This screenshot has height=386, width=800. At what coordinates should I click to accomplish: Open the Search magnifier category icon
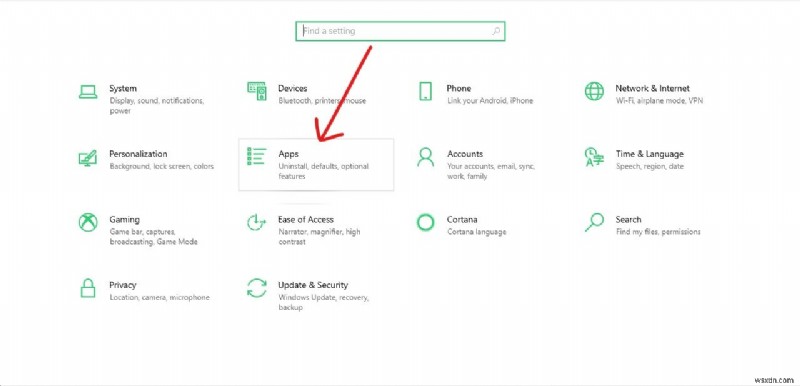(594, 222)
